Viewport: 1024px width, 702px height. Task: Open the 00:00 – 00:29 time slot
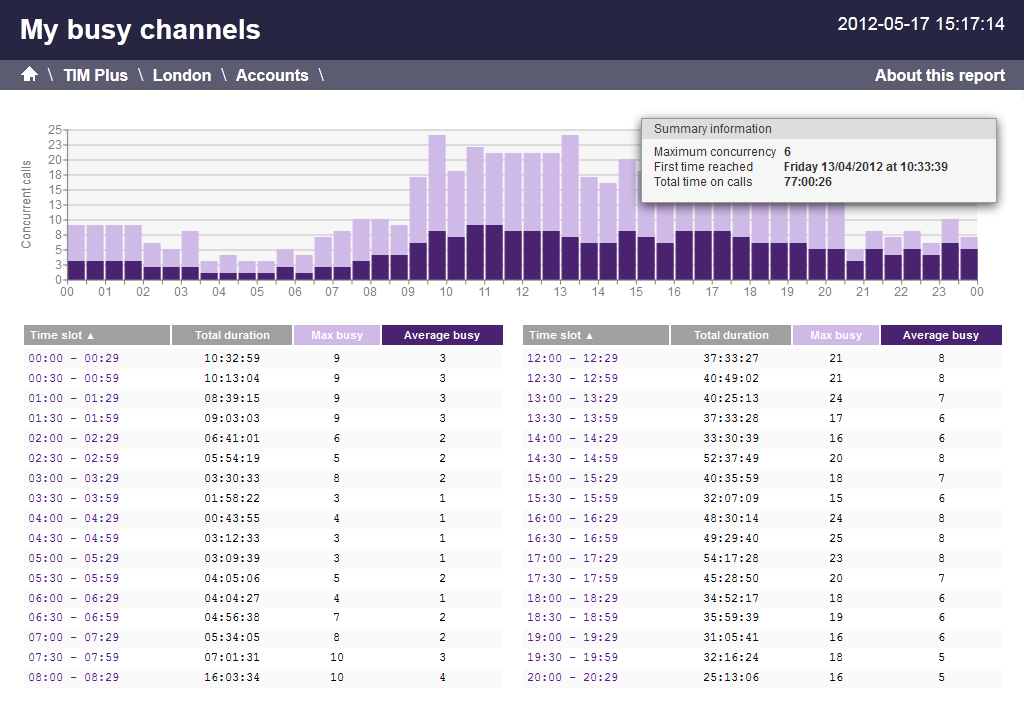coord(74,358)
